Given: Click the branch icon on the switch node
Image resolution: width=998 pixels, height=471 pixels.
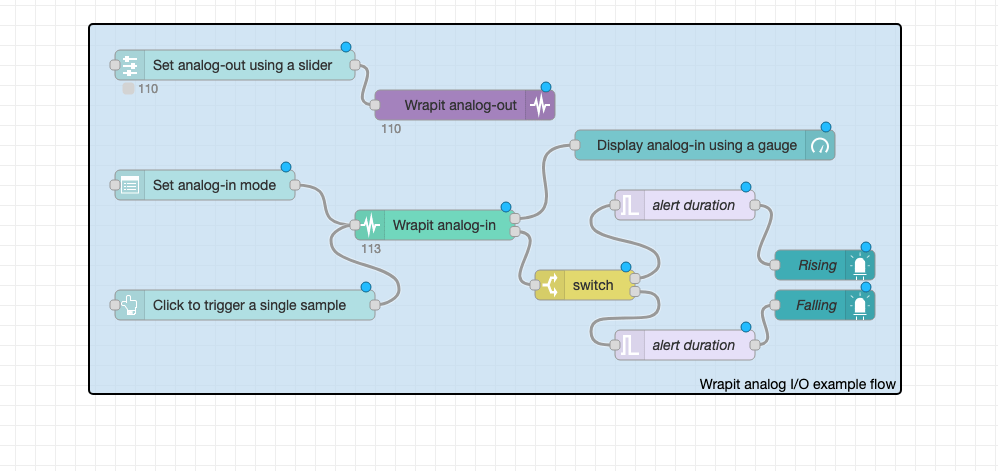Looking at the screenshot, I should [x=550, y=285].
